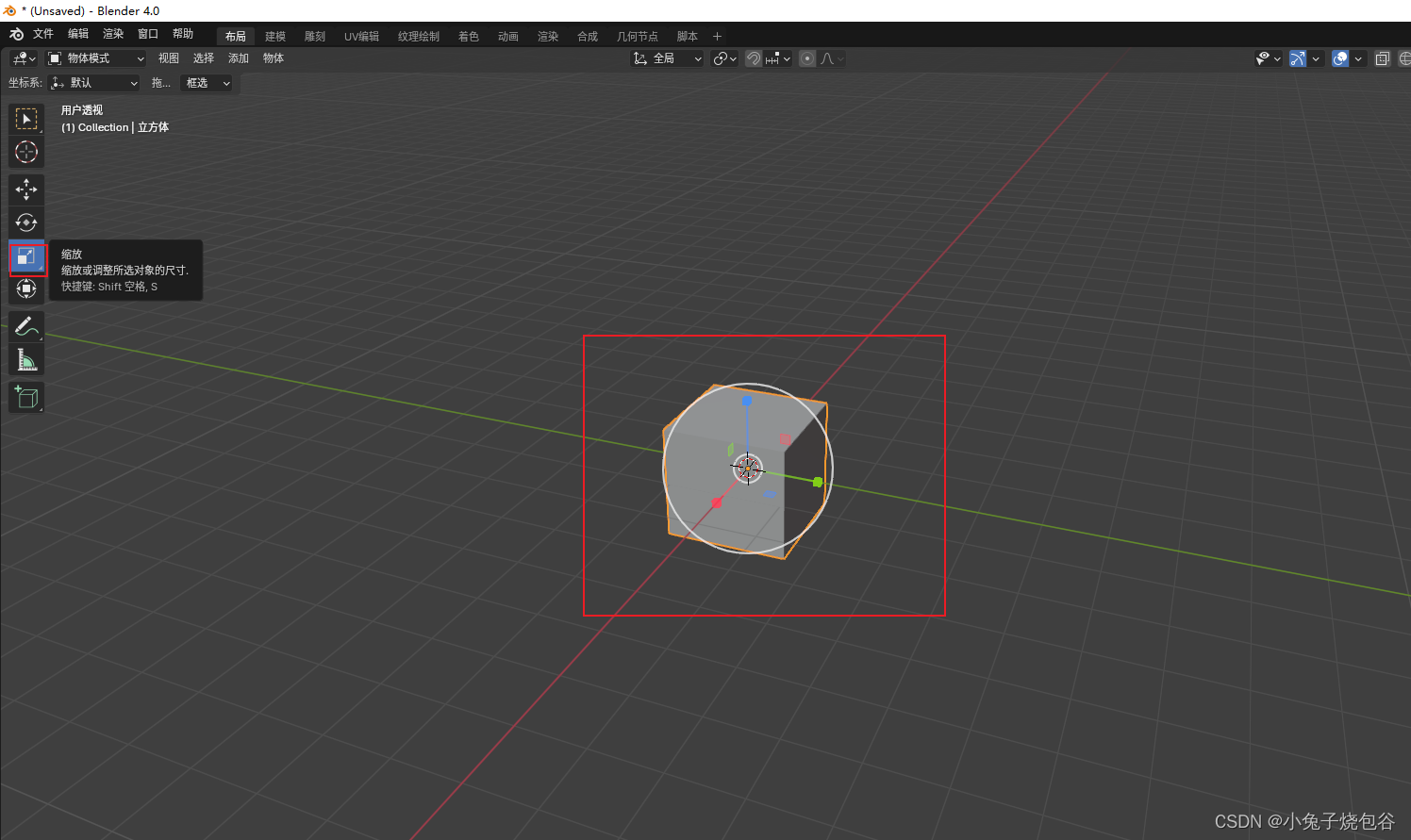Open the proportional falloff curve dropdown
Image resolution: width=1411 pixels, height=840 pixels.
[832, 58]
